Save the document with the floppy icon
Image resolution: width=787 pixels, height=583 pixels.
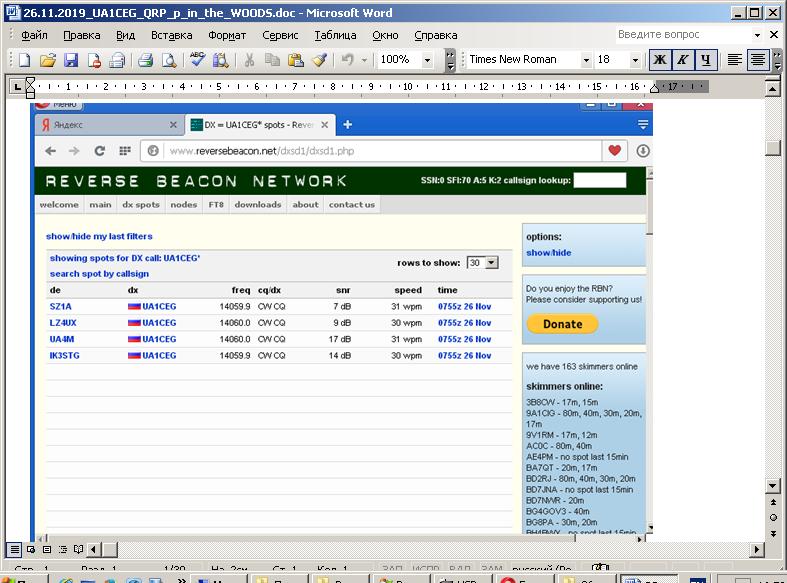coord(71,60)
